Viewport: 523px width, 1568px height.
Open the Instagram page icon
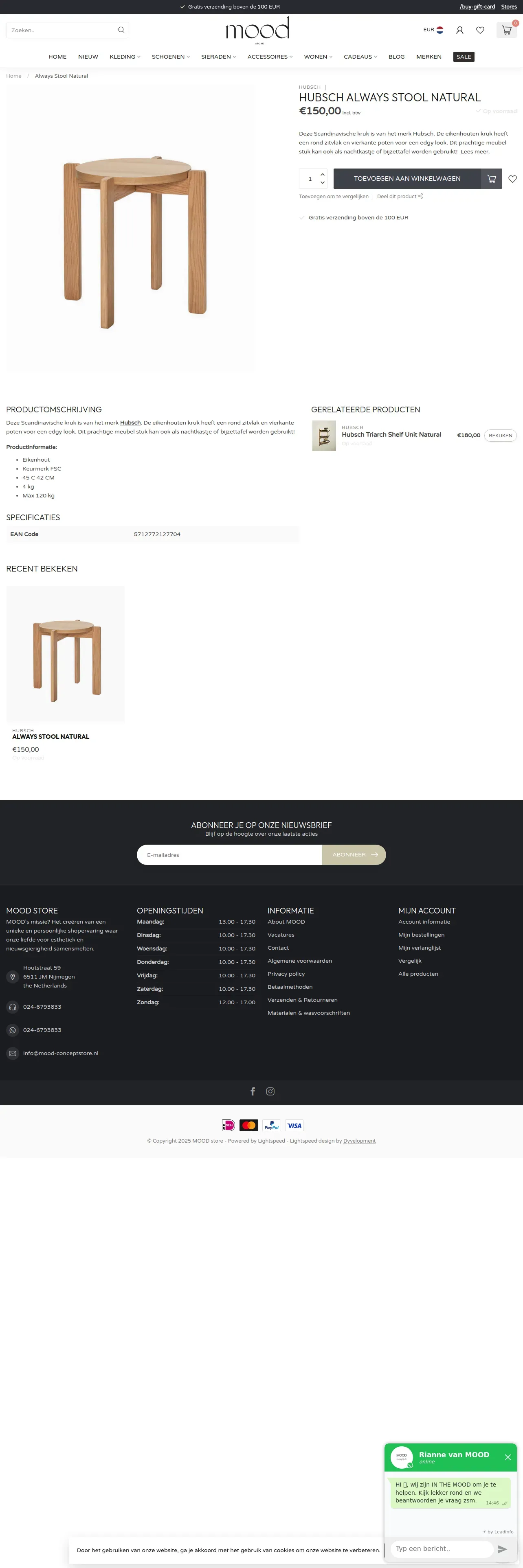[x=270, y=1091]
